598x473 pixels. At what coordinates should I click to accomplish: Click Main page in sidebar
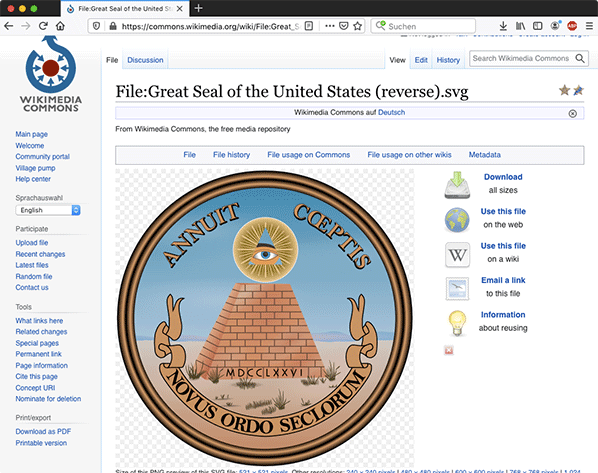tap(32, 134)
